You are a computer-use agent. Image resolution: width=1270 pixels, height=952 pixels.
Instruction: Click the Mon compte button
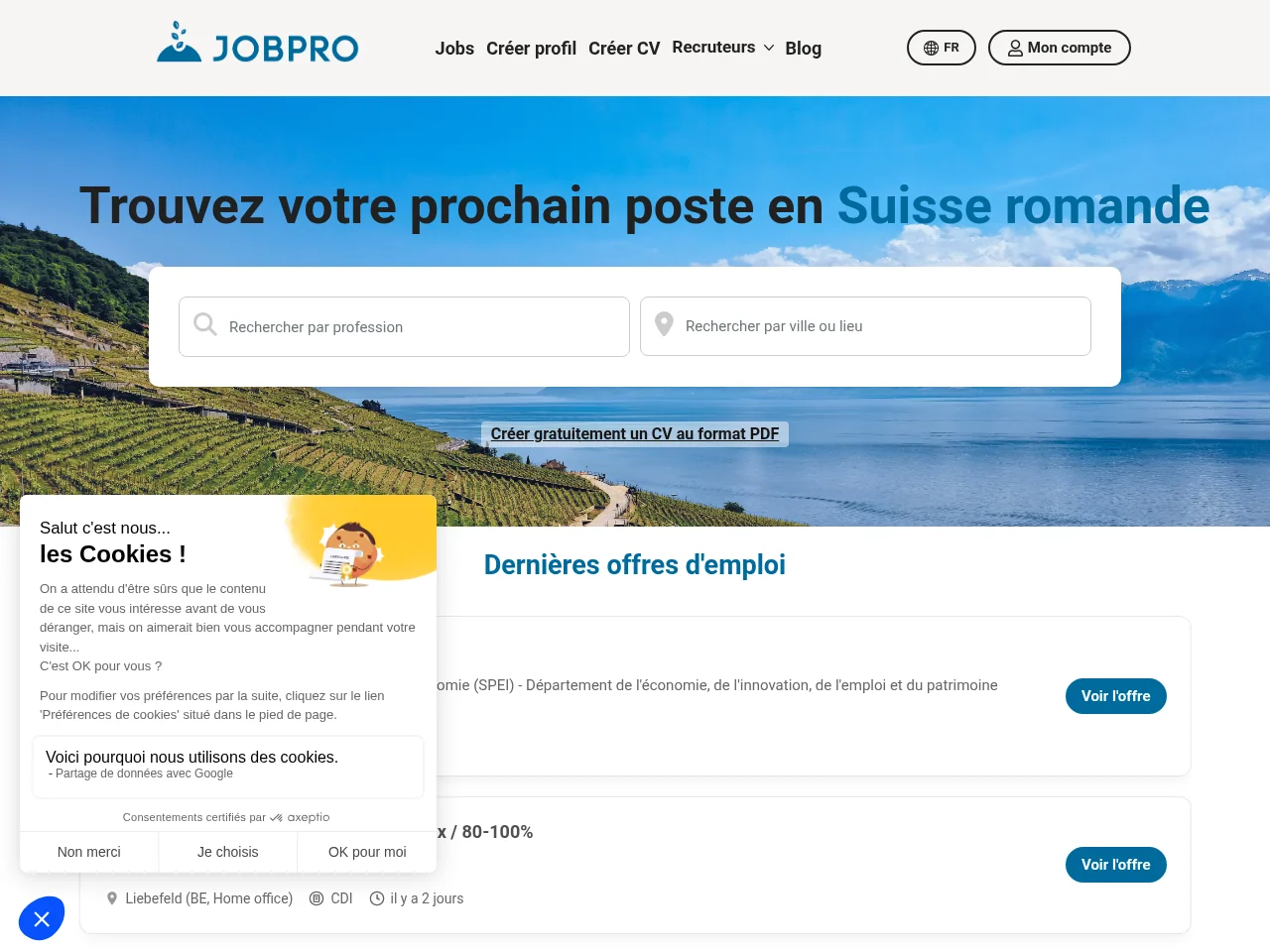[x=1060, y=48]
